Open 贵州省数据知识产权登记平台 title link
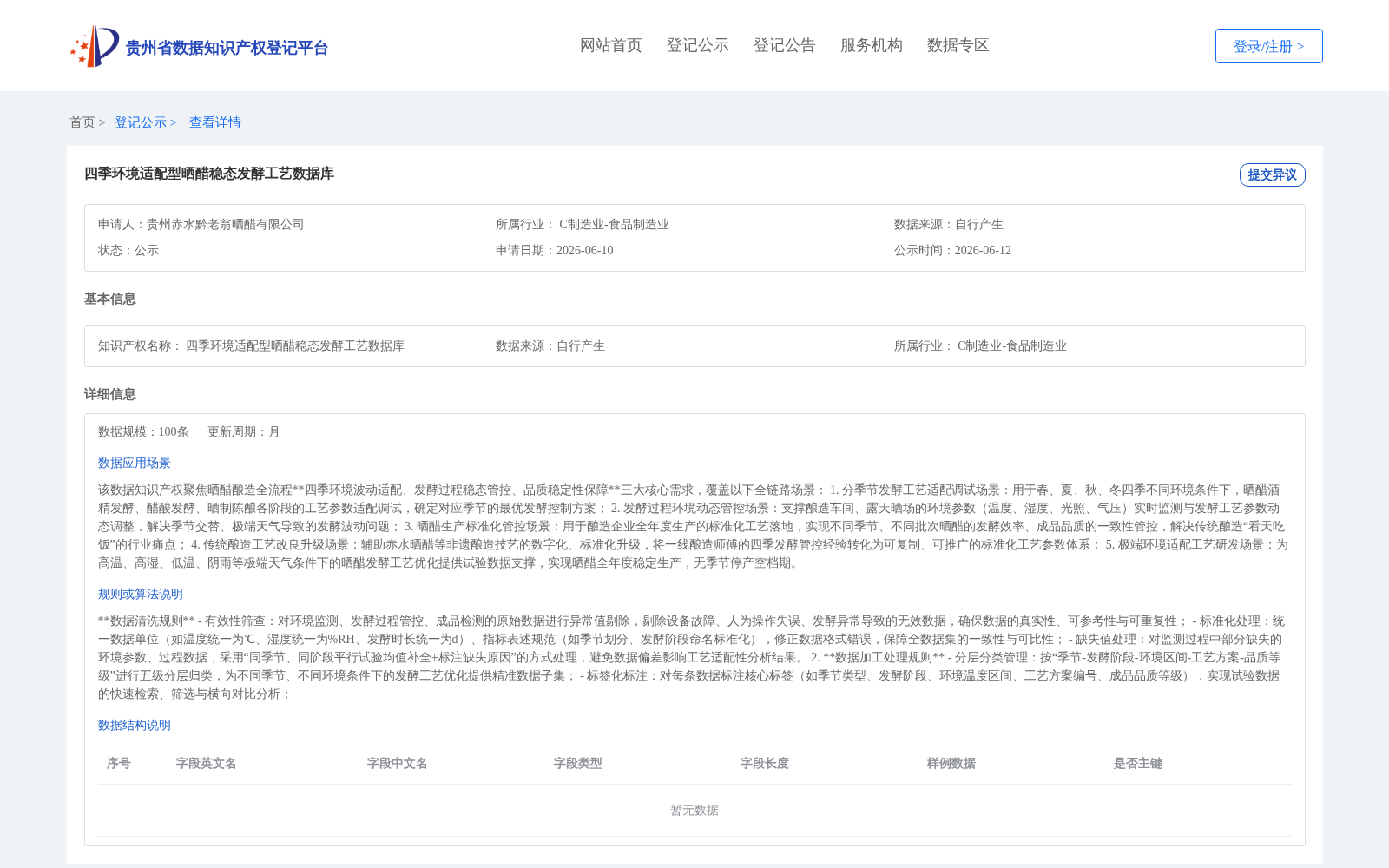Viewport: 1389px width, 868px height. coord(227,48)
